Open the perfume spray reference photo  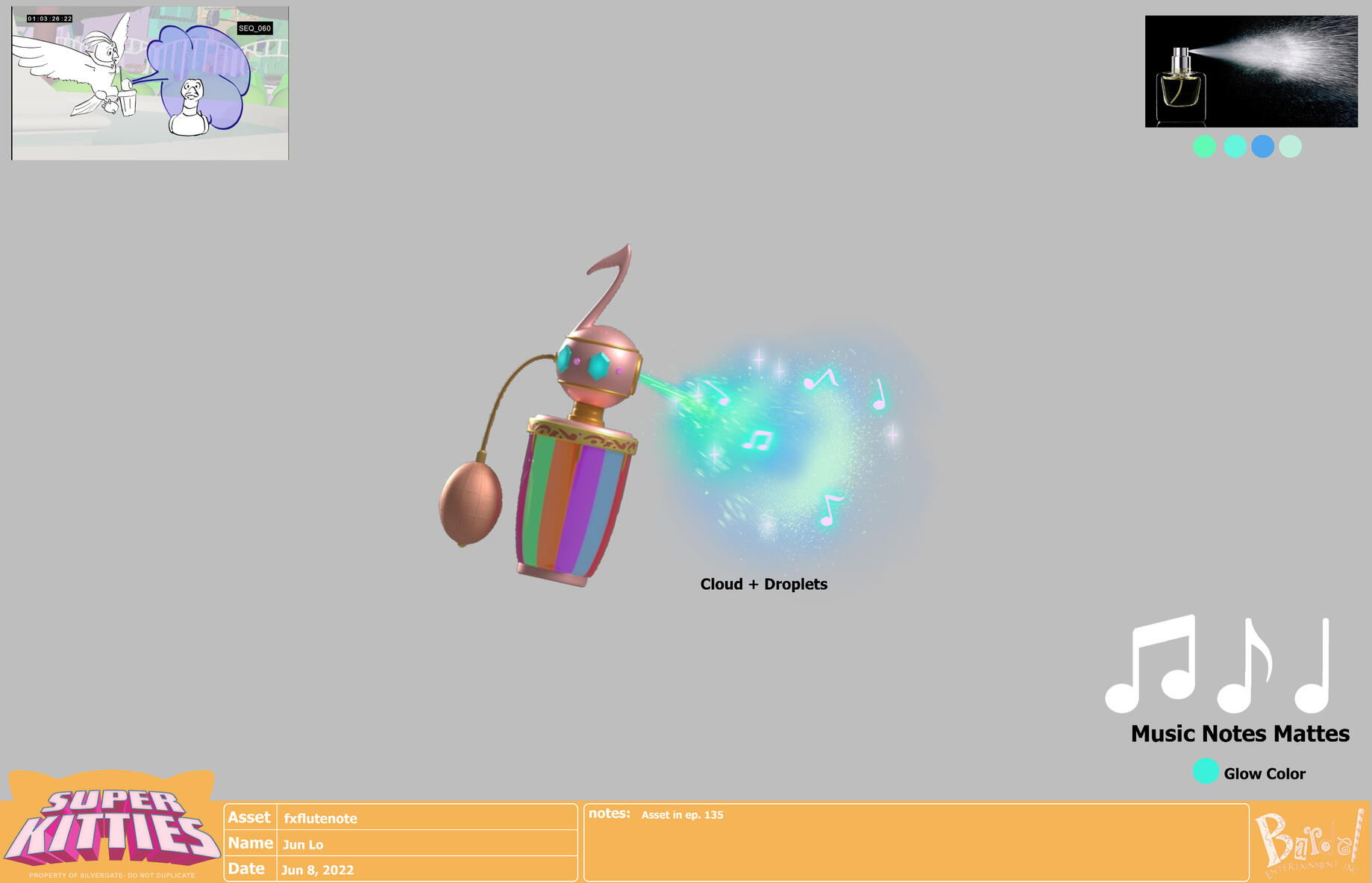pos(1251,72)
